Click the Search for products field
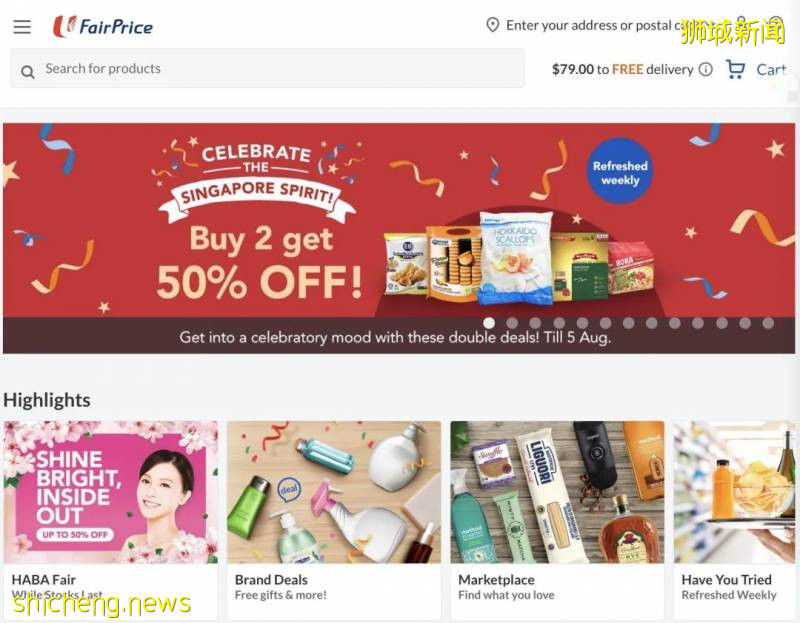Screen dimensions: 800x623 coord(267,68)
